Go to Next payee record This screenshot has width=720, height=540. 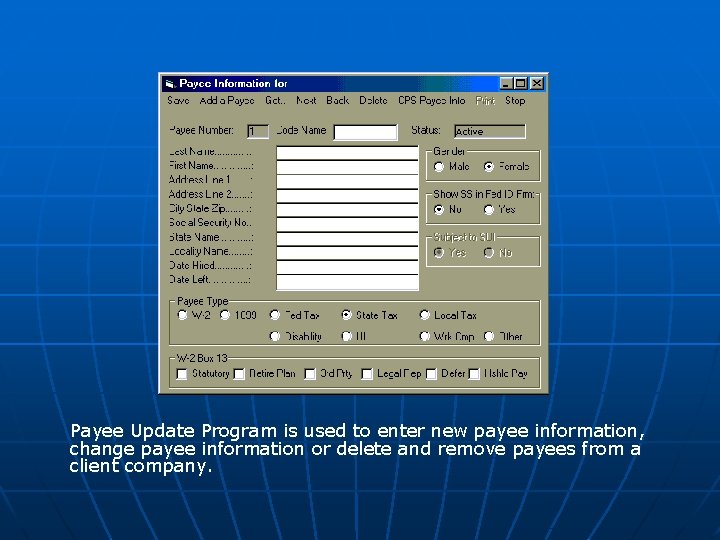(306, 100)
